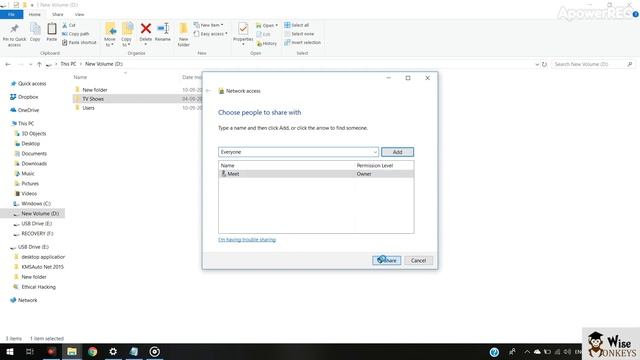Cancel the Network access dialog
The height and width of the screenshot is (360, 640).
coord(418,260)
